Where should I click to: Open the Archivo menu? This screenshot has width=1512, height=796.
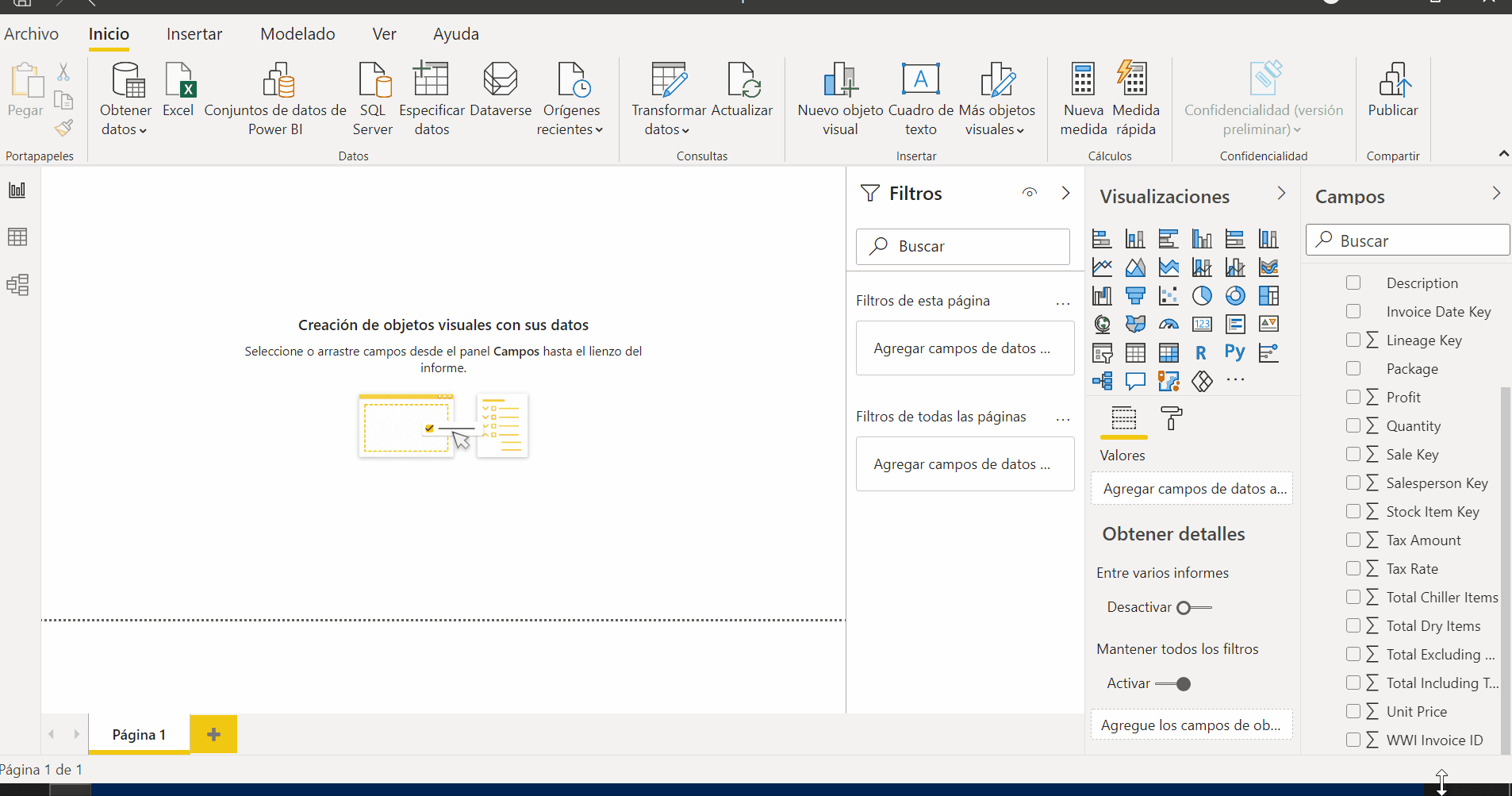(x=31, y=33)
